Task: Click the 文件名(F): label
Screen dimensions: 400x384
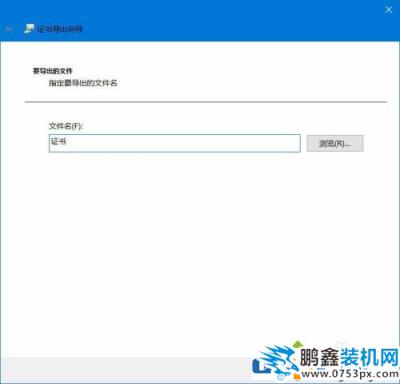Action: pos(66,126)
